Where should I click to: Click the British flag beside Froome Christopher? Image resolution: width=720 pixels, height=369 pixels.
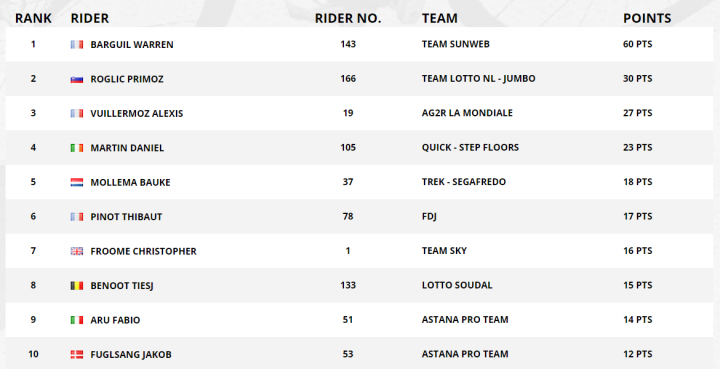[77, 251]
